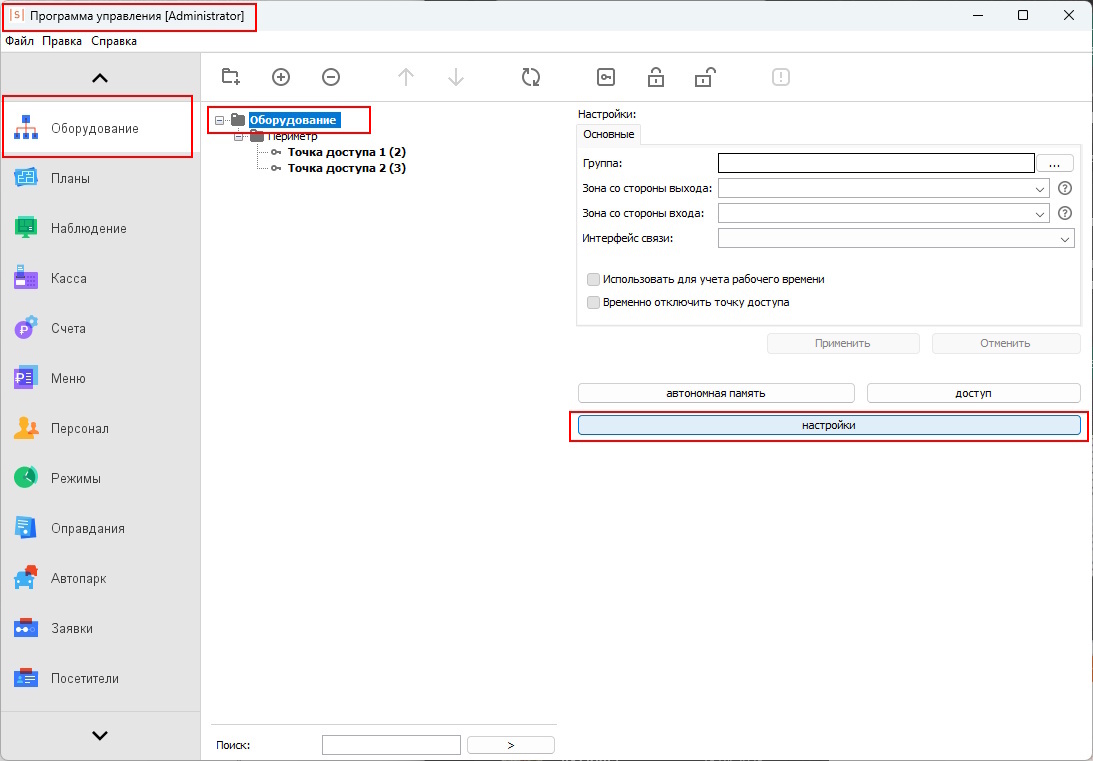The image size is (1093, 761).
Task: Open the Правка menu
Action: (x=62, y=41)
